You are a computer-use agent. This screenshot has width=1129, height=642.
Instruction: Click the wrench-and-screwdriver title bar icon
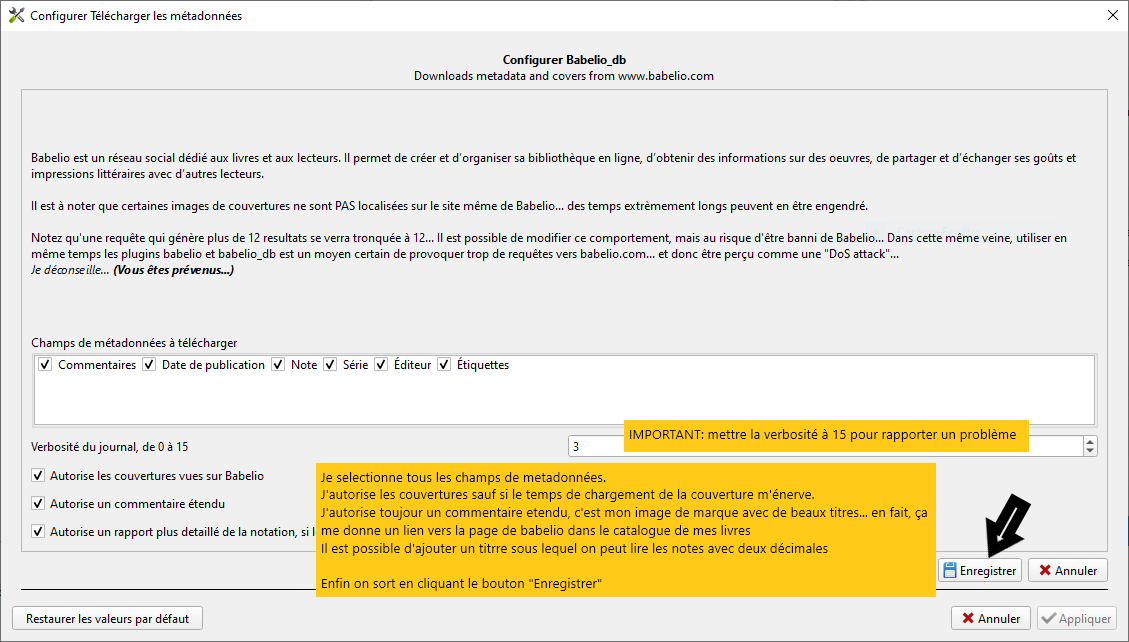click(x=17, y=16)
